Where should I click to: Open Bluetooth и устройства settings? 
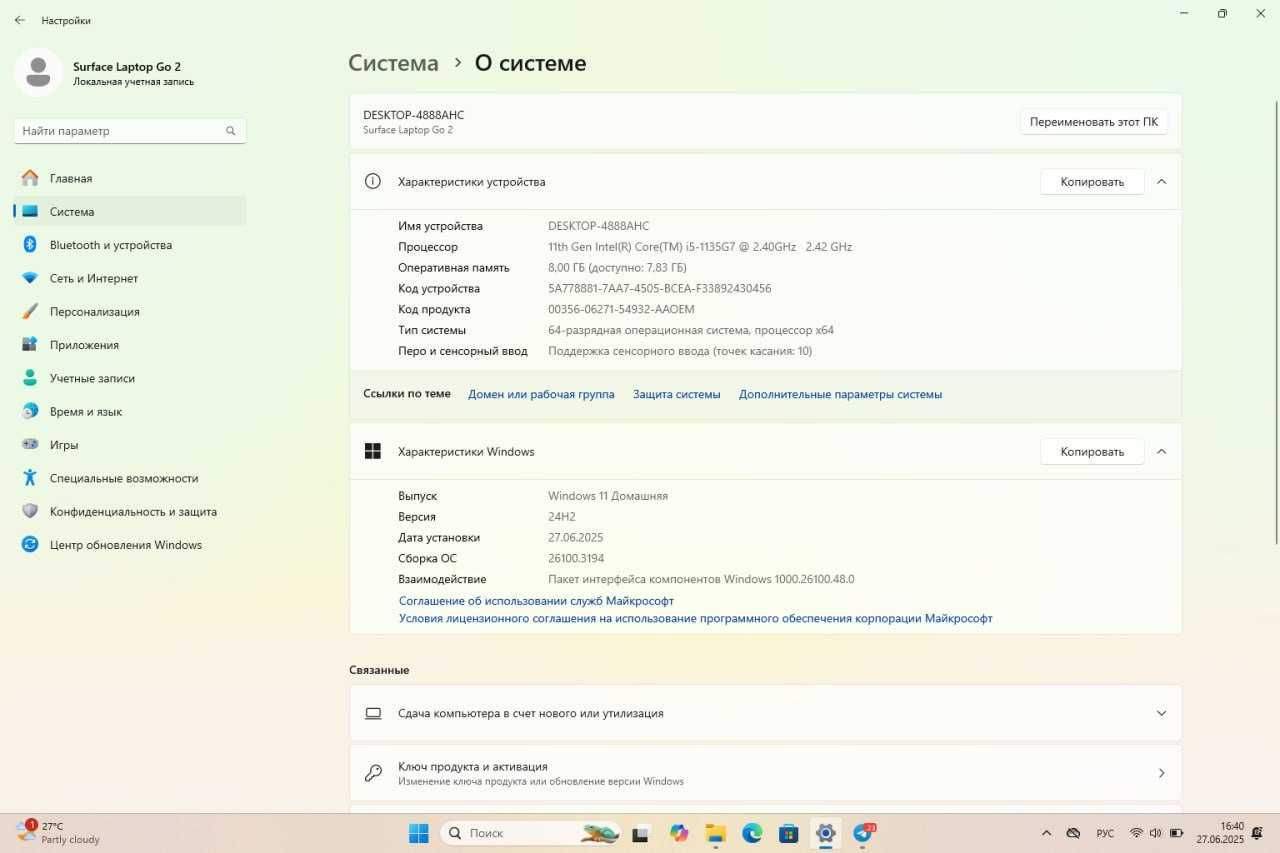click(130, 245)
